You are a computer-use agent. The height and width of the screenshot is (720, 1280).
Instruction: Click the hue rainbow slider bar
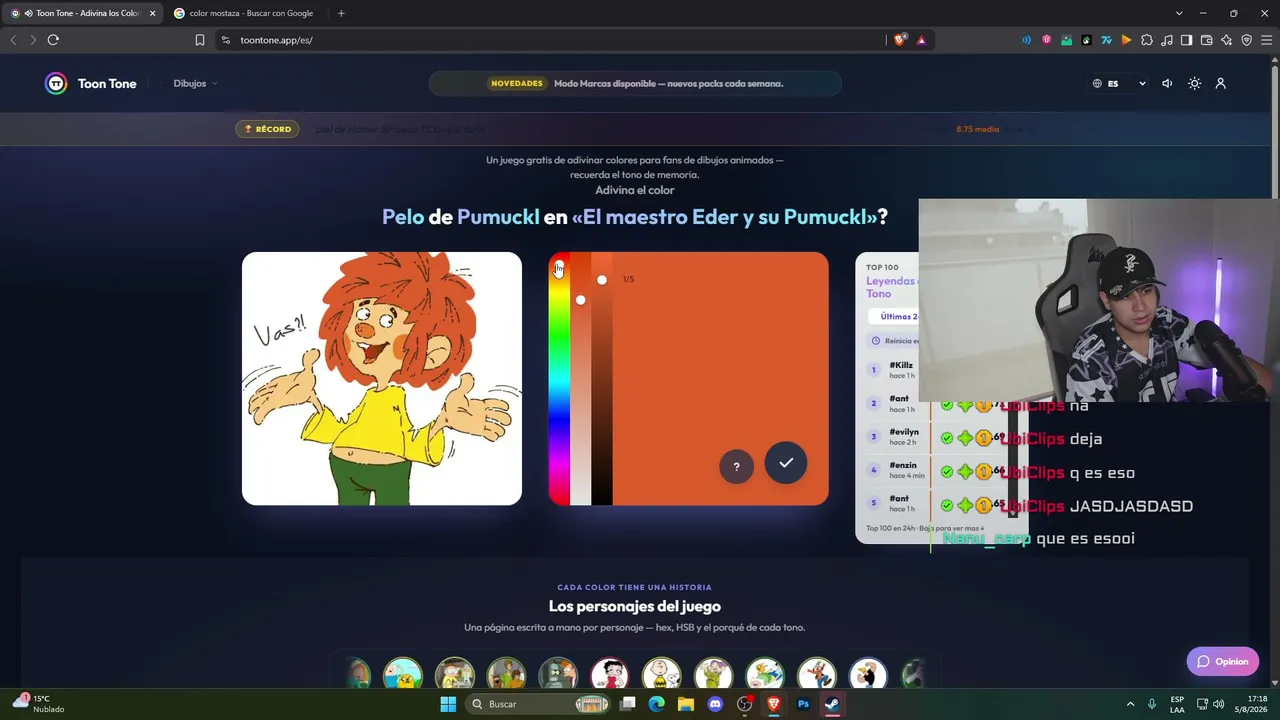pyautogui.click(x=559, y=380)
